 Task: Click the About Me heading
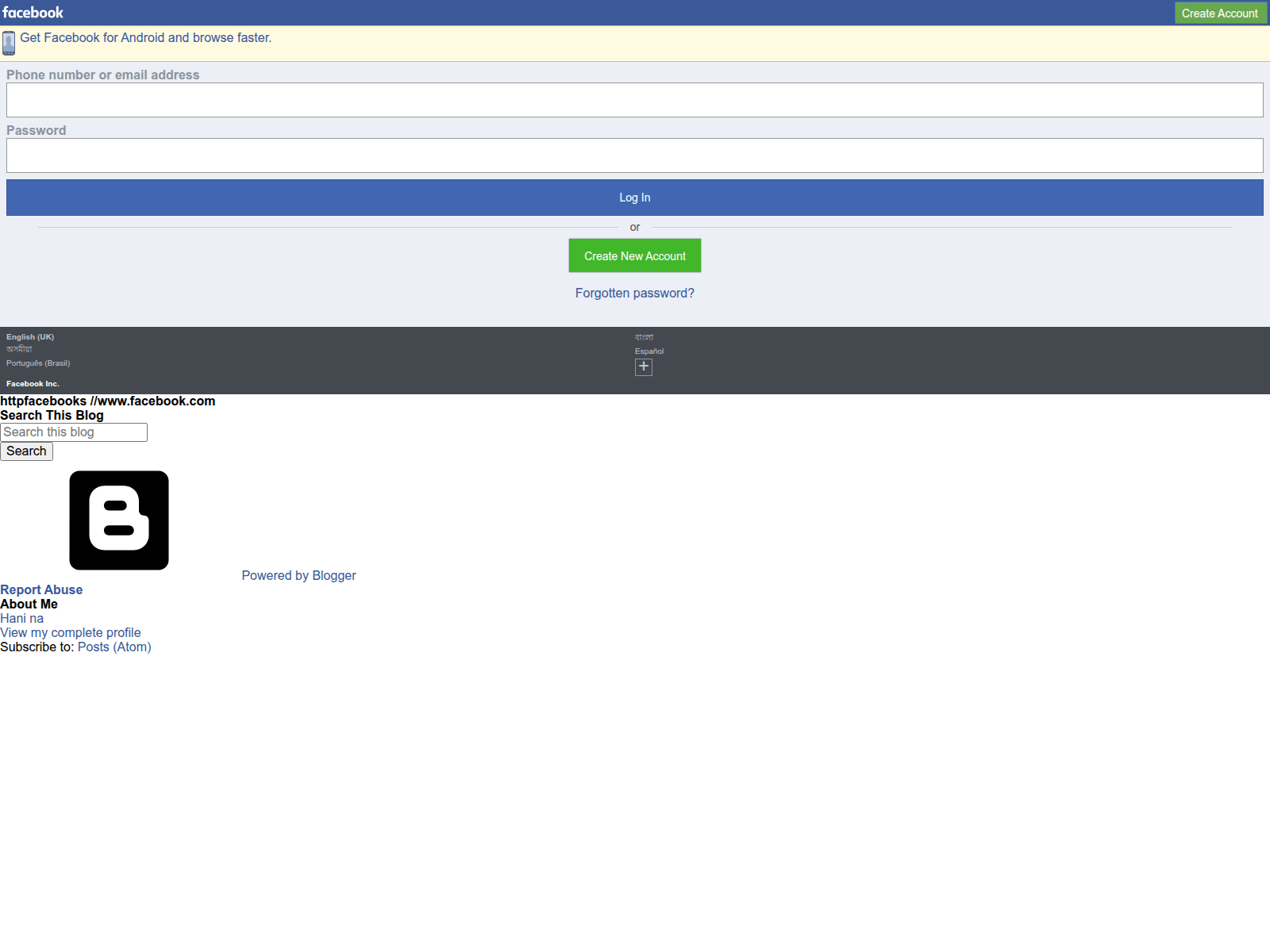[x=29, y=604]
